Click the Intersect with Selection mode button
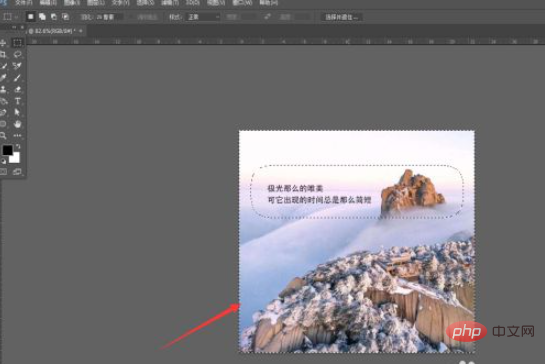This screenshot has height=364, width=545. click(65, 17)
